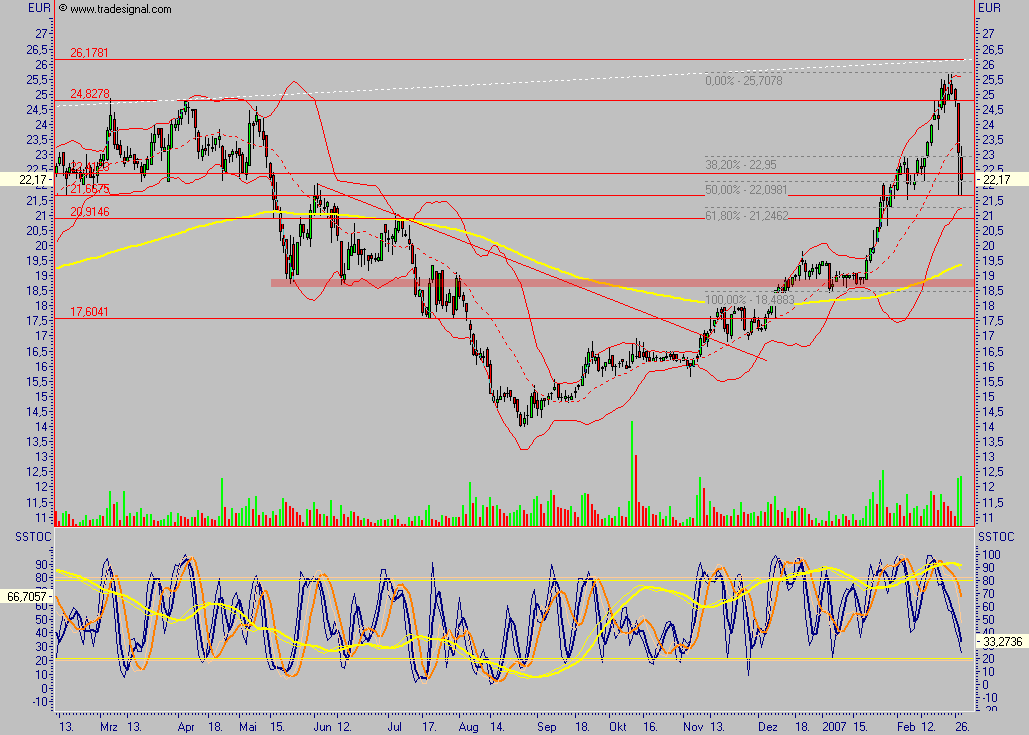The width and height of the screenshot is (1029, 735).
Task: Click the 33,2736 stochastic value marker
Action: tap(1002, 641)
